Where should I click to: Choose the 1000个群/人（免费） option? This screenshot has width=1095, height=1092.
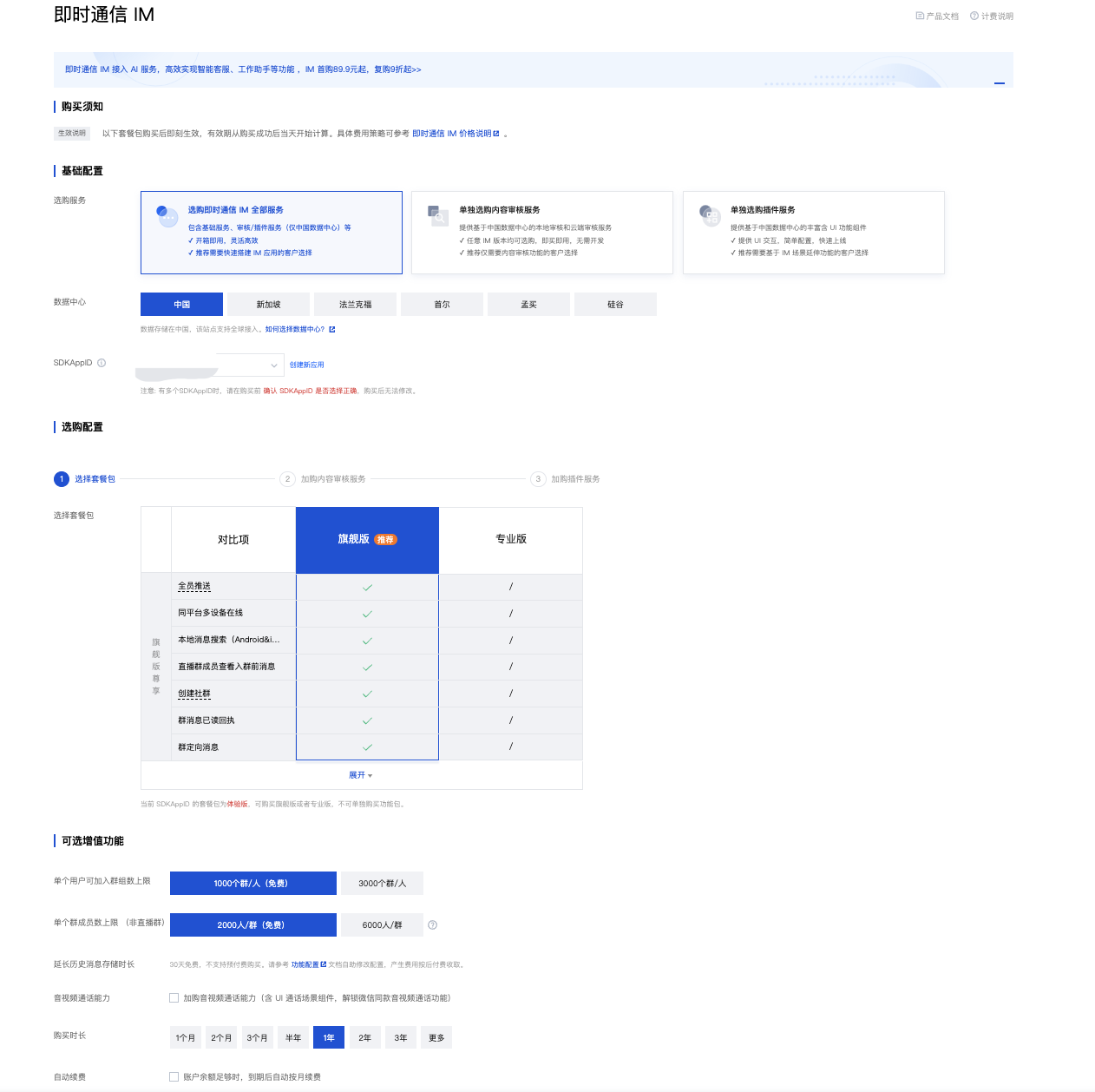253,884
